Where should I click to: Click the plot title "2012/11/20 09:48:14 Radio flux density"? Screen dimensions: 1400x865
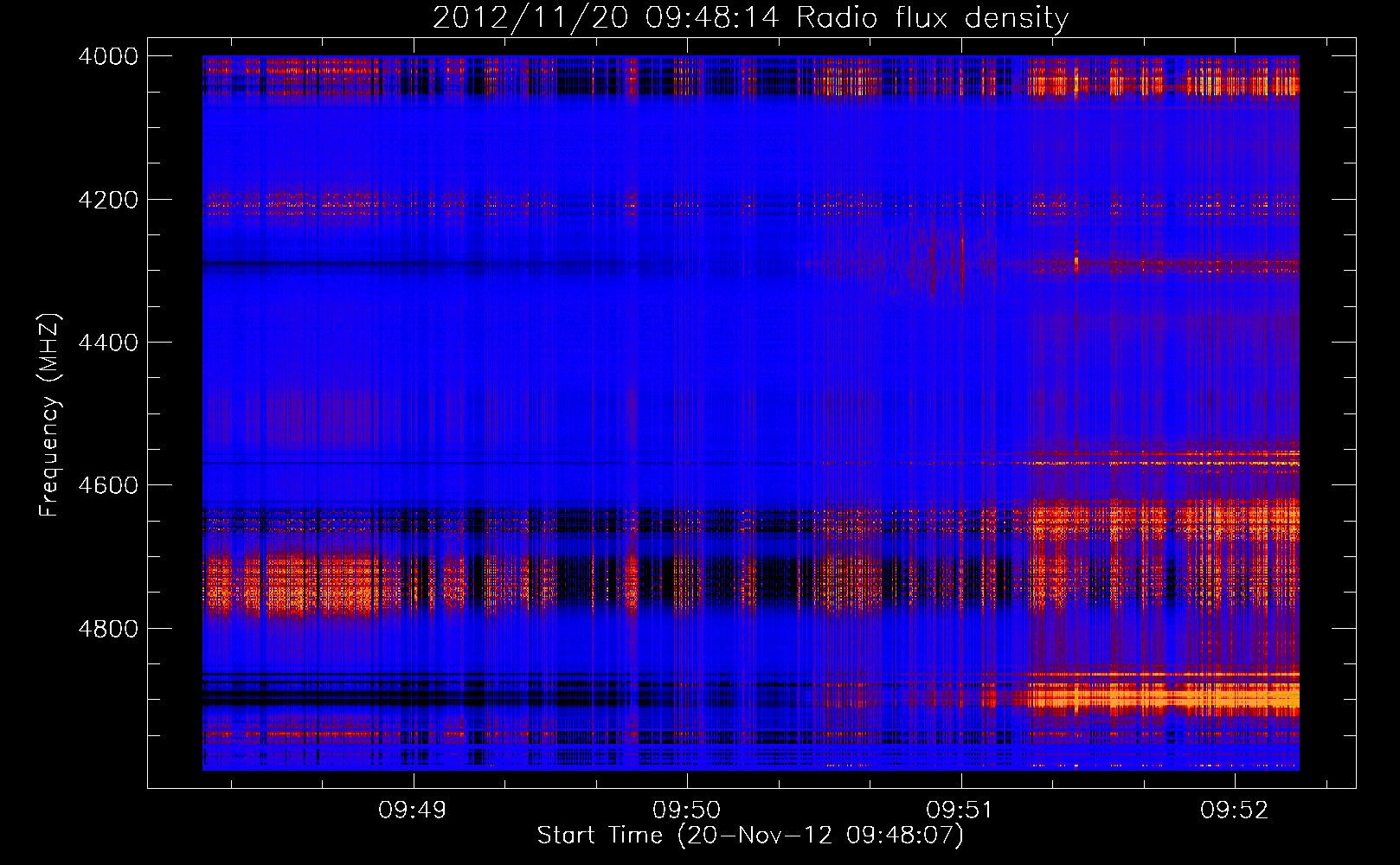750,17
